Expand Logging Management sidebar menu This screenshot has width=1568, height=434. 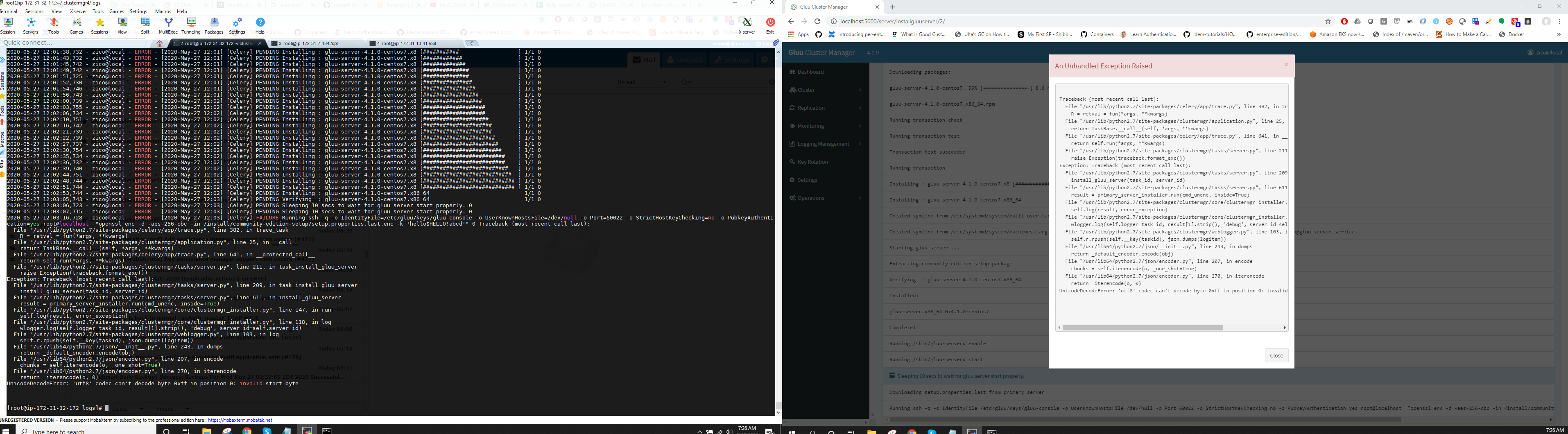coord(826,144)
